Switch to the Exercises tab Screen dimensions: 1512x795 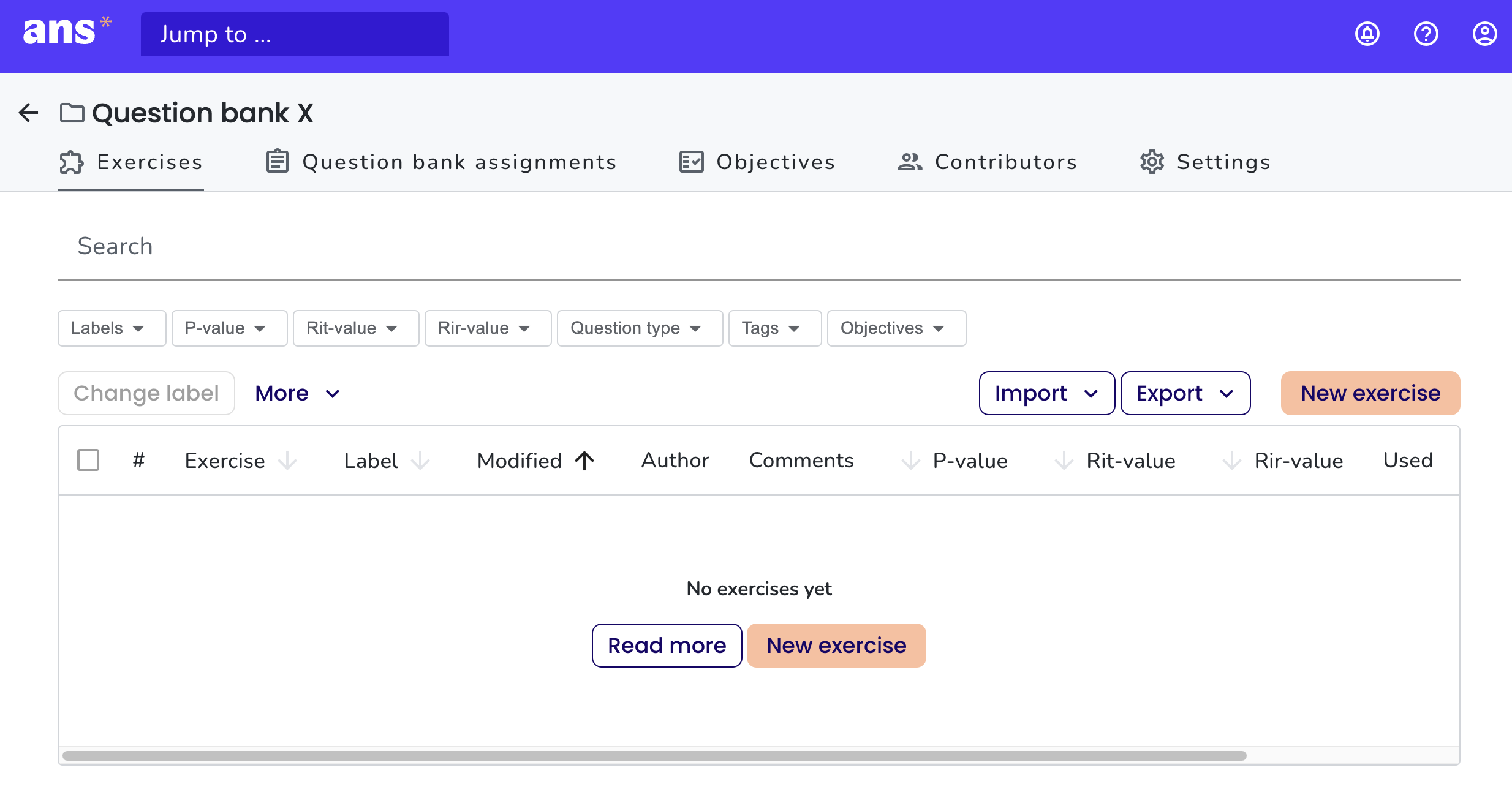point(130,162)
